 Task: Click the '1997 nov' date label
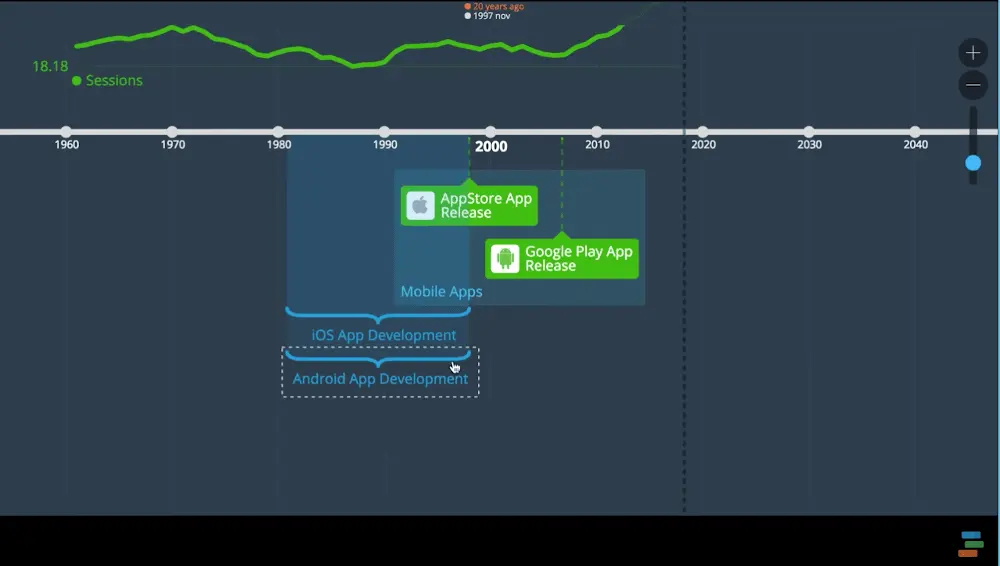click(x=491, y=16)
